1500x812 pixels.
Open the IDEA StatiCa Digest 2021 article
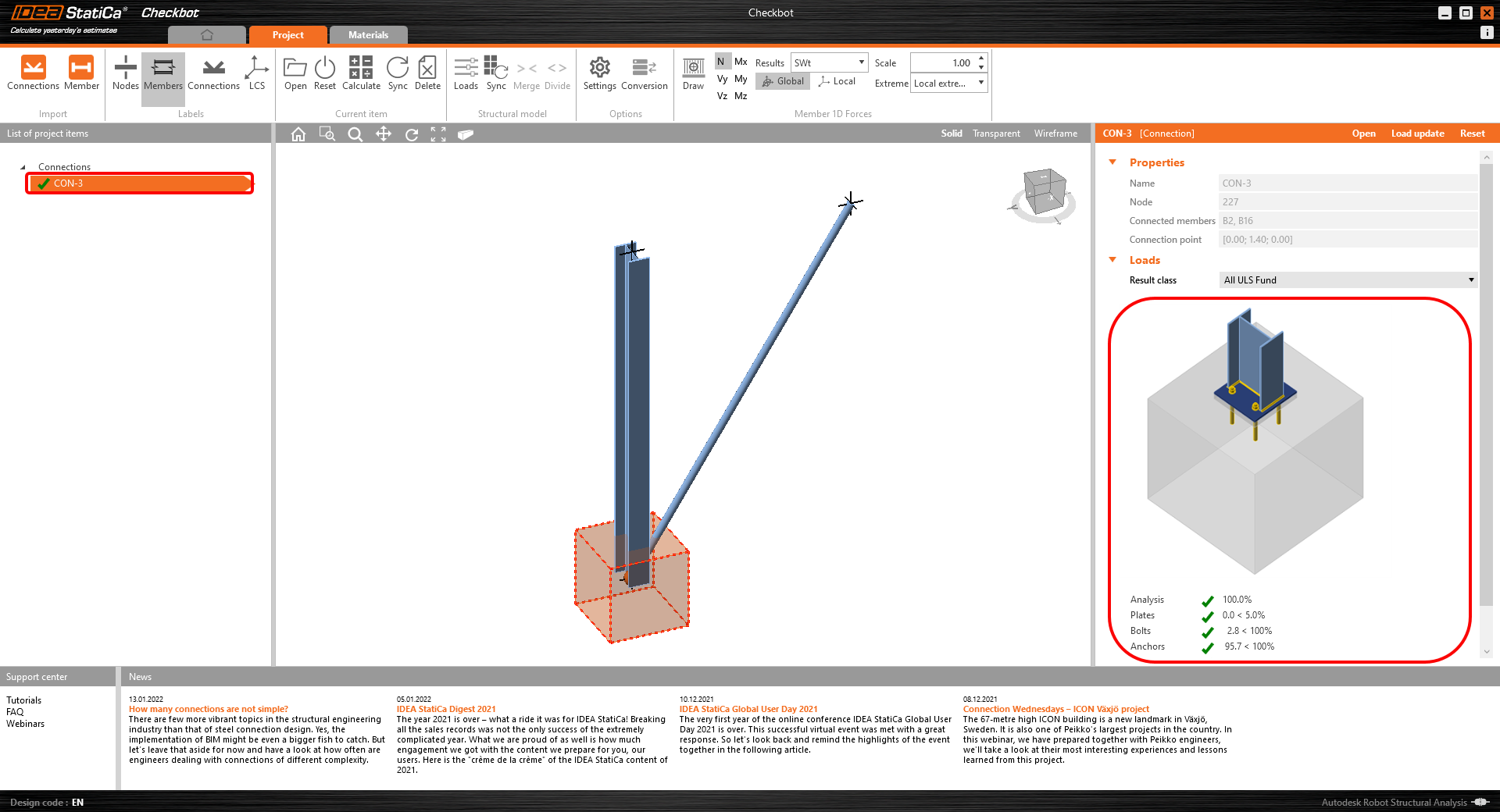[446, 709]
